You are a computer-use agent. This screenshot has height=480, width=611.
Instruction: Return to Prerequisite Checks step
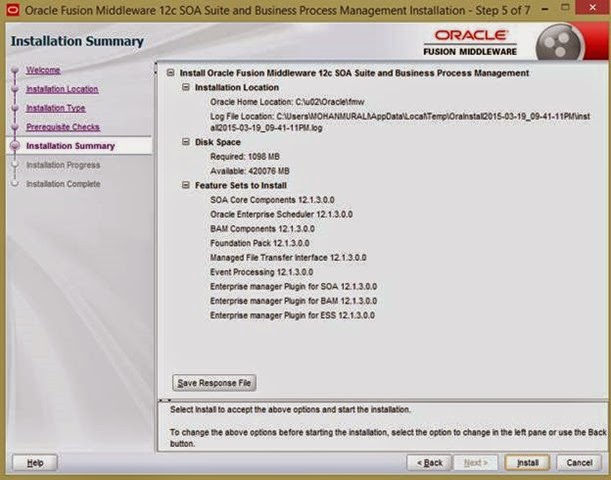63,127
